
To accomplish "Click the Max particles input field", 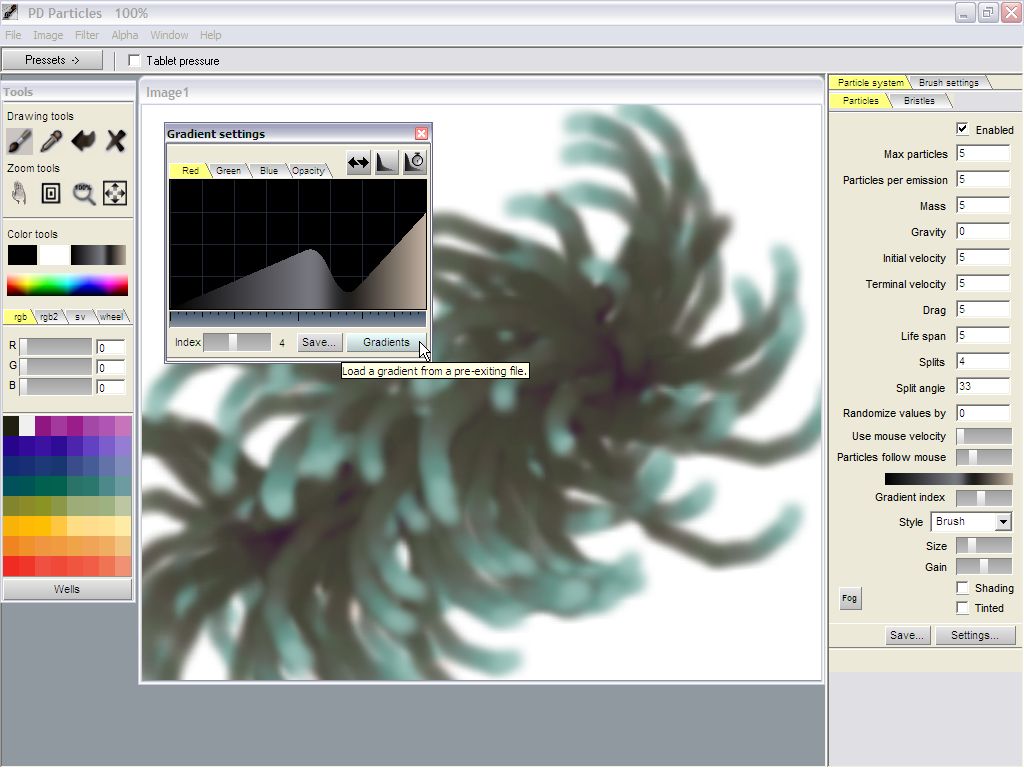I will (x=982, y=154).
